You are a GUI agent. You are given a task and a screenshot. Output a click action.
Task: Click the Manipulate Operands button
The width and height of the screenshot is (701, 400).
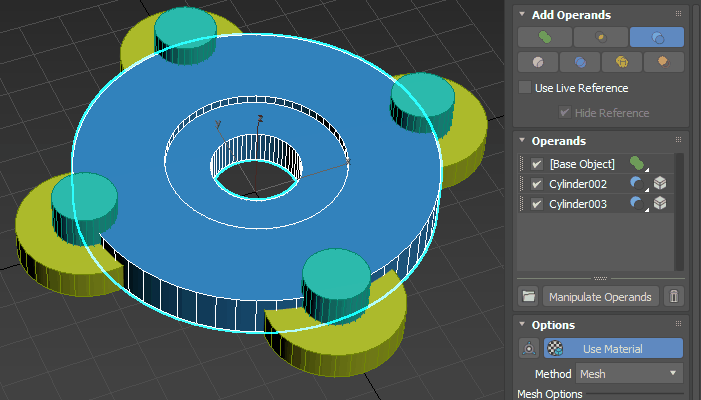tap(600, 296)
